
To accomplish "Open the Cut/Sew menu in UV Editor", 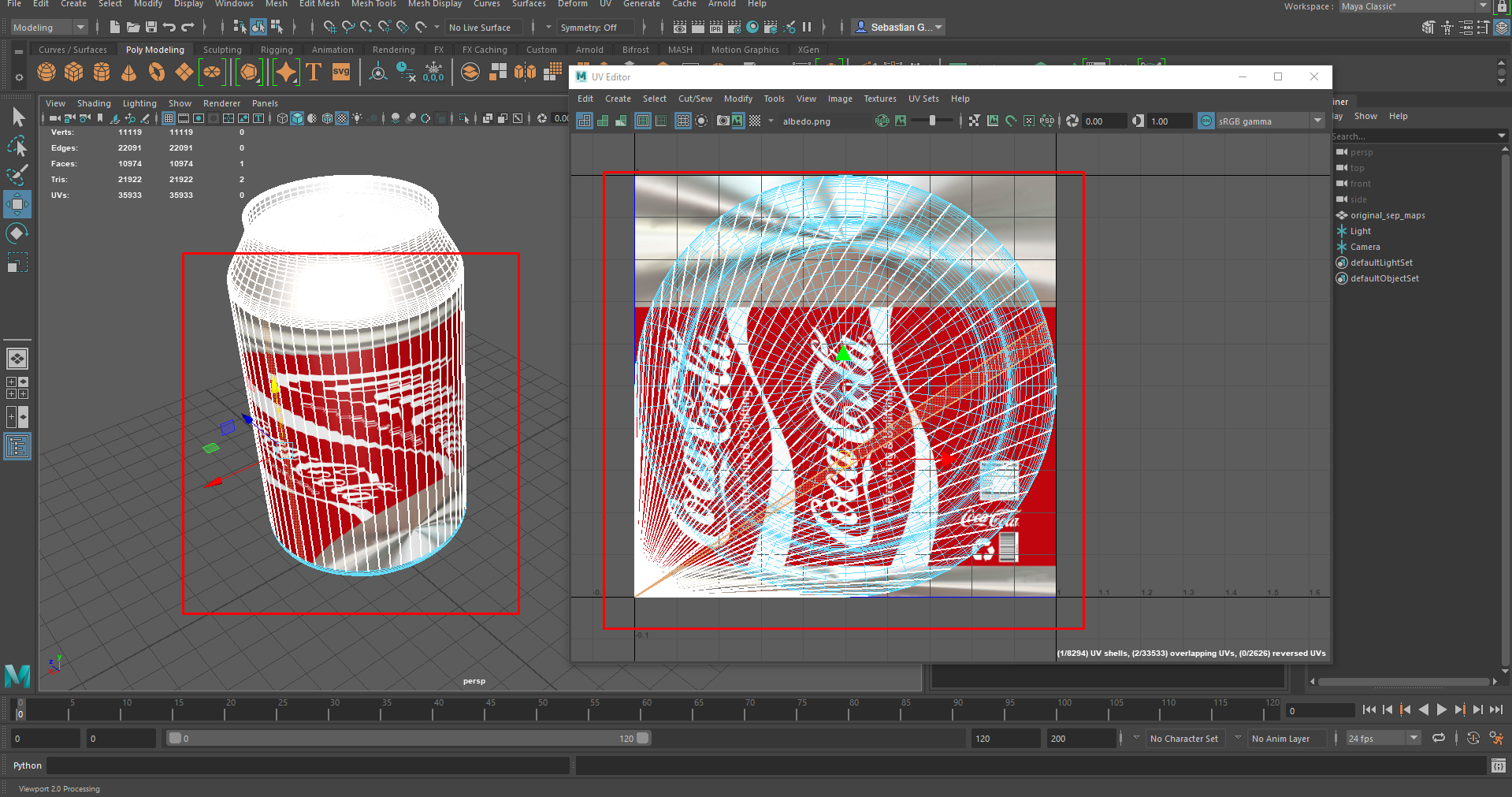I will tap(694, 99).
